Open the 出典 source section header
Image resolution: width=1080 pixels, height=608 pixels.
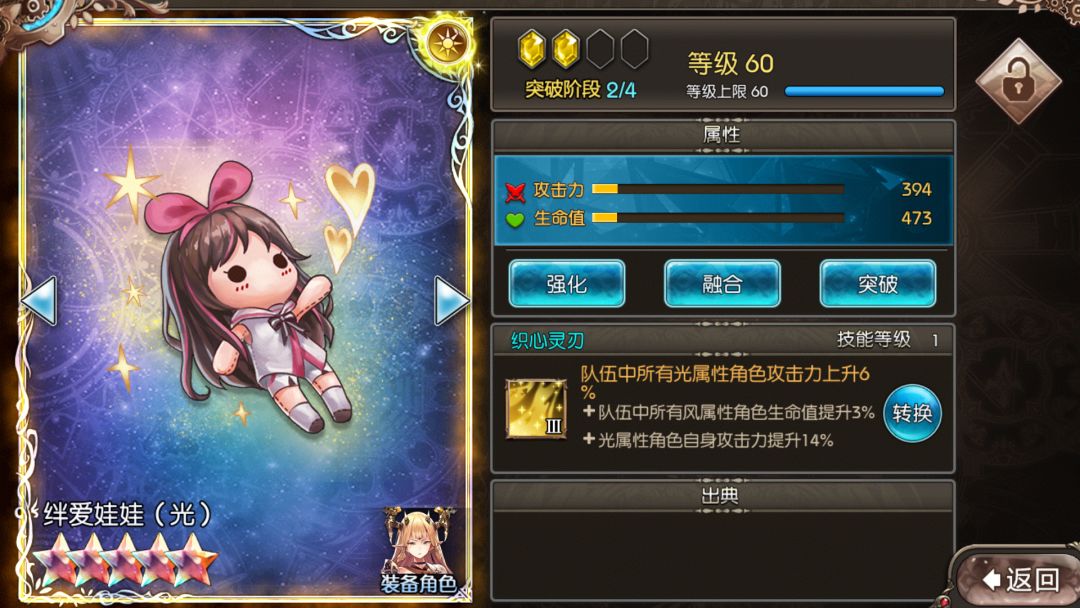(722, 496)
